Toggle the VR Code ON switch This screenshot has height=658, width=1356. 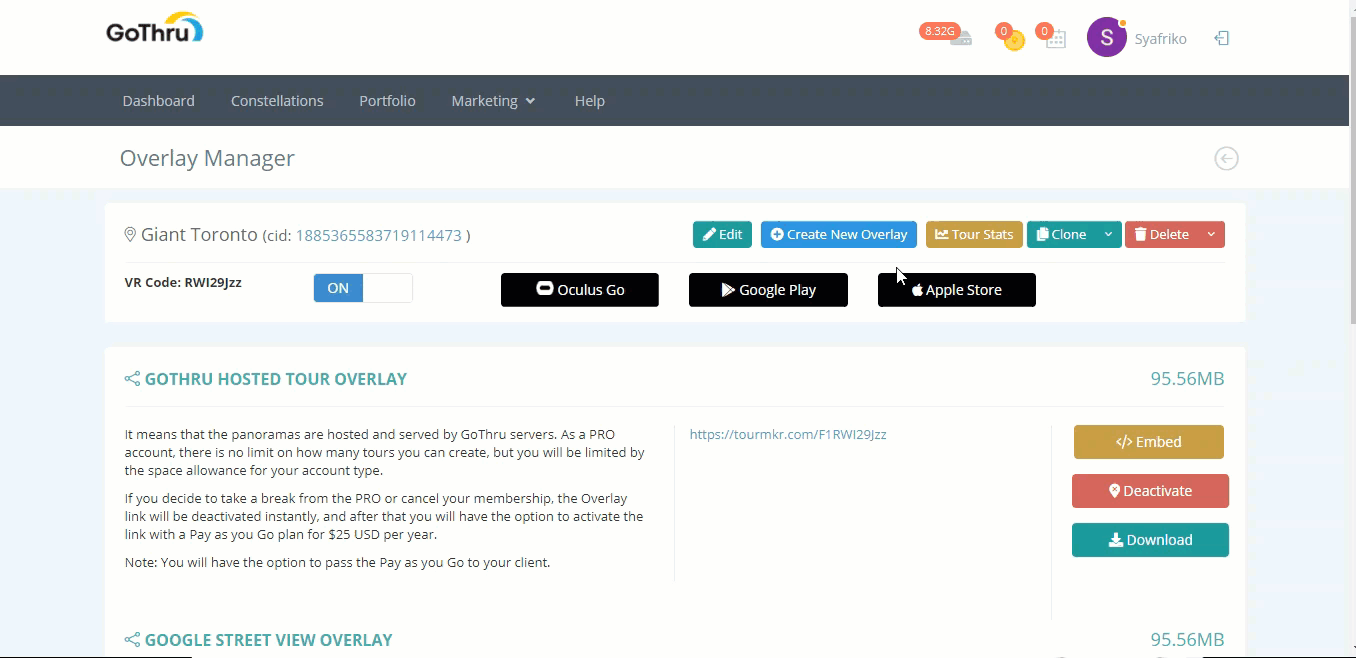[362, 288]
